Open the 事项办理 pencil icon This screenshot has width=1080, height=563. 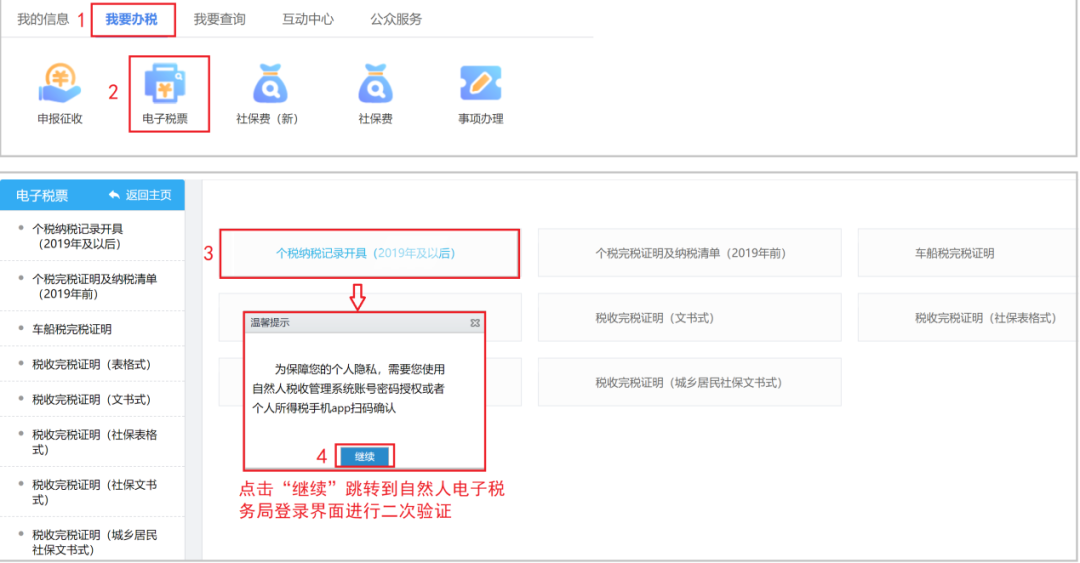[x=481, y=84]
